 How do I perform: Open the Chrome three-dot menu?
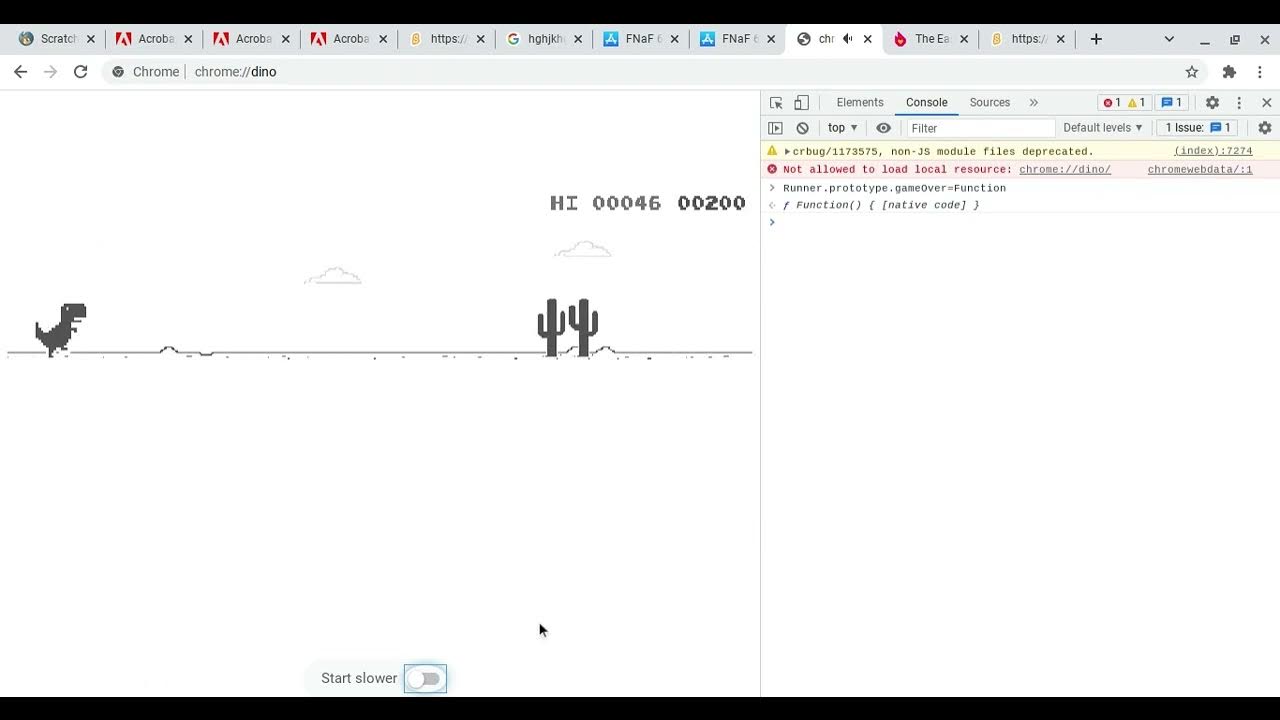pos(1260,72)
